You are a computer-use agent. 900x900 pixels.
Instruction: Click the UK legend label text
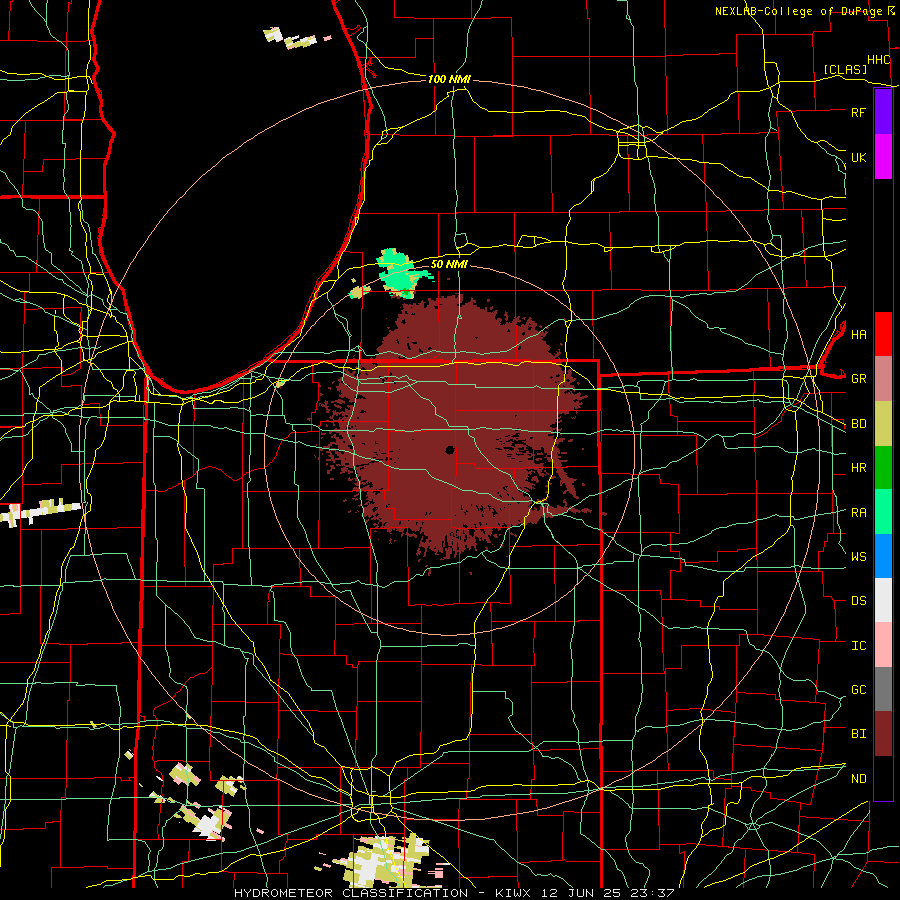point(858,157)
